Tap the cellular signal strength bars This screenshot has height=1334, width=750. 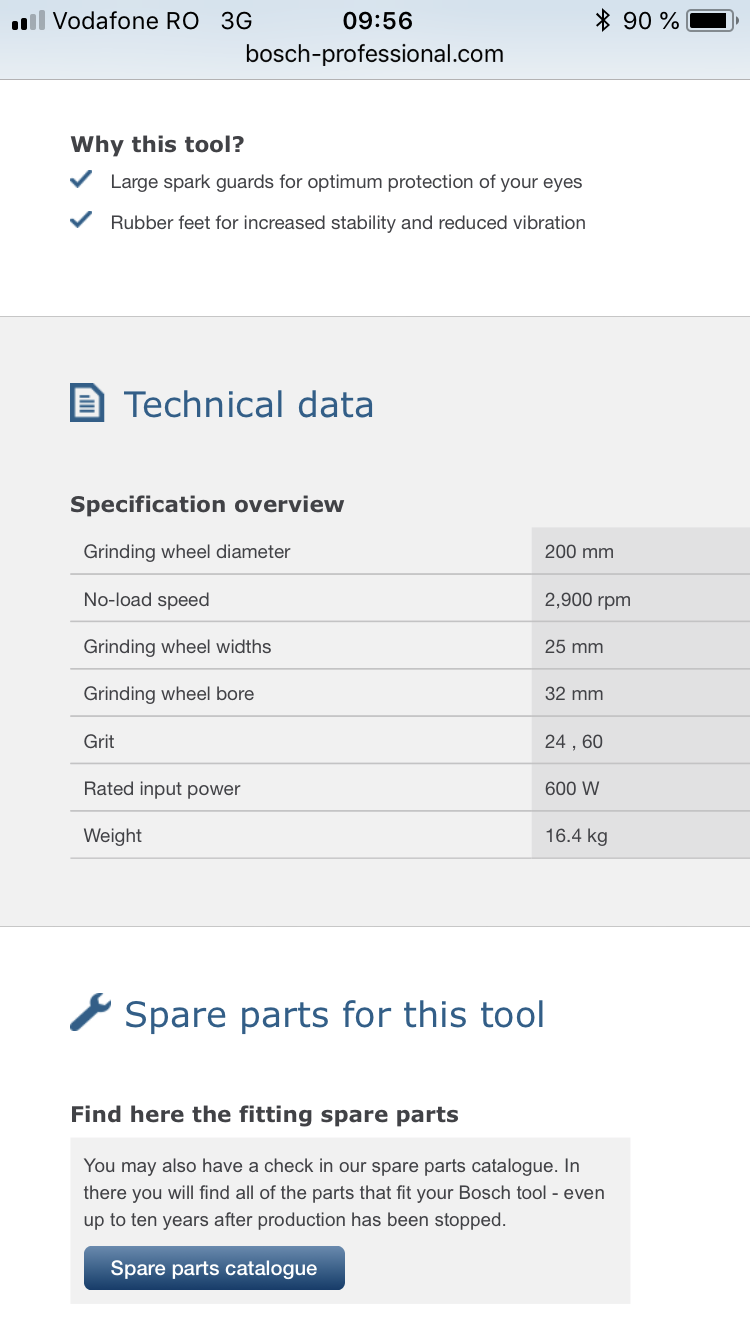[28, 20]
